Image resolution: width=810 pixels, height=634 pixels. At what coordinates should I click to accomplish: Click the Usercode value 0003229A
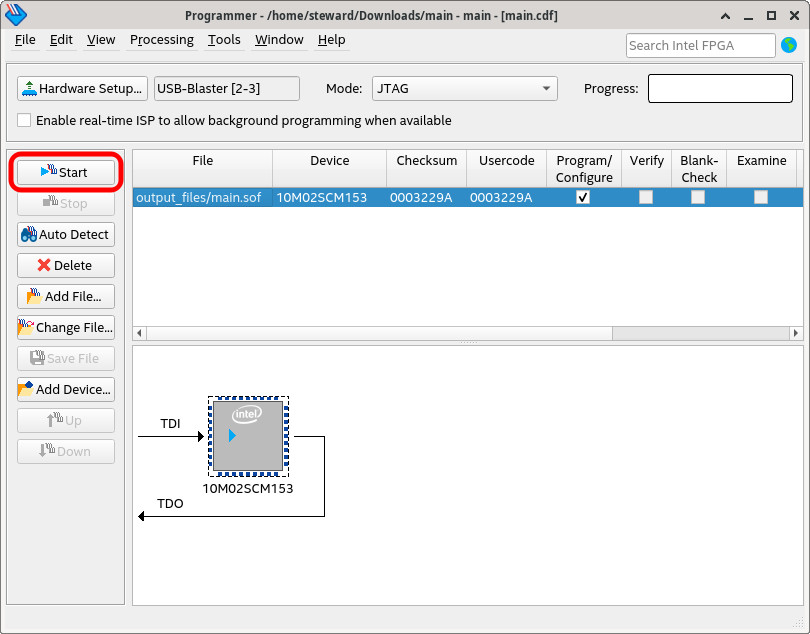(x=506, y=197)
